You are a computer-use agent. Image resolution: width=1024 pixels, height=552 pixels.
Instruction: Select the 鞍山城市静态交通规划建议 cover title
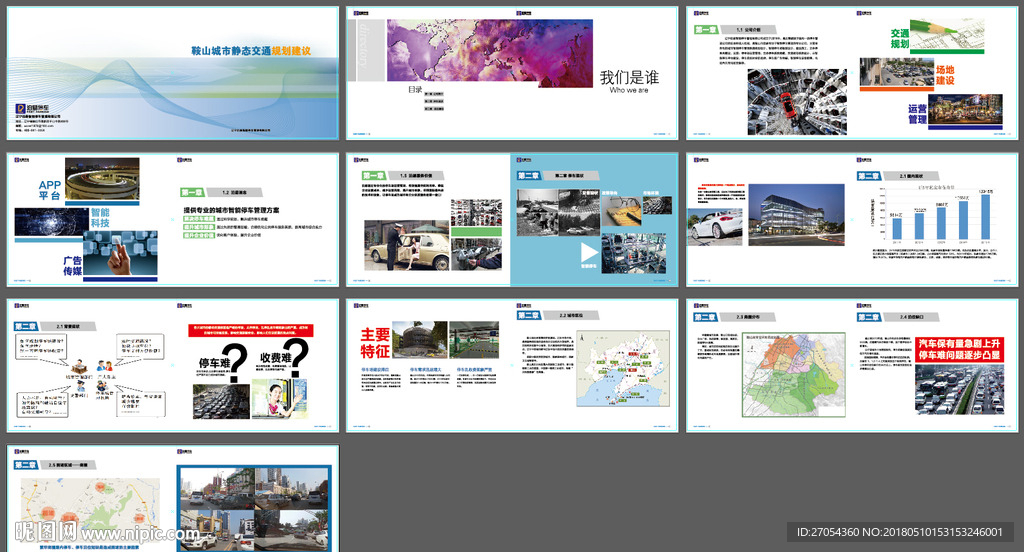coord(250,50)
